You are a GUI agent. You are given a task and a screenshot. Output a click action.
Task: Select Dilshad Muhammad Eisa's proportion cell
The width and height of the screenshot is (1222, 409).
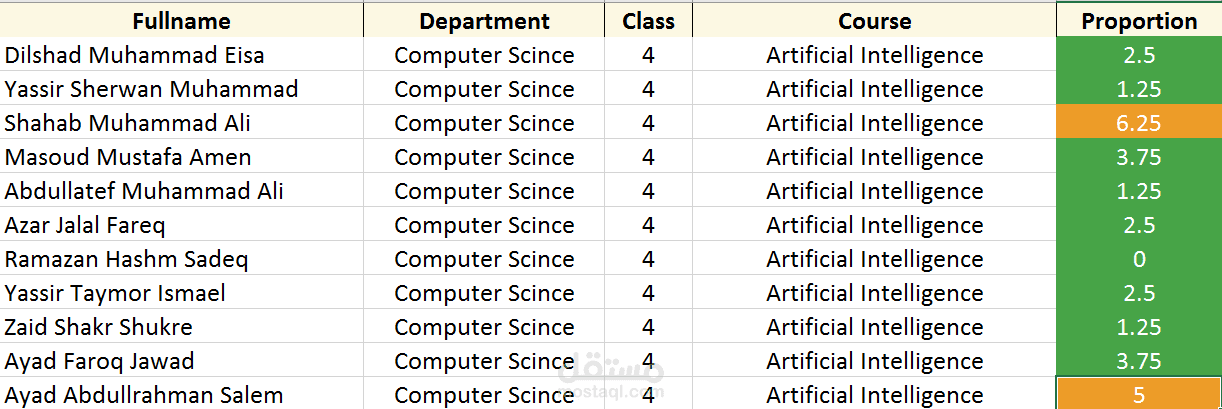(1139, 55)
